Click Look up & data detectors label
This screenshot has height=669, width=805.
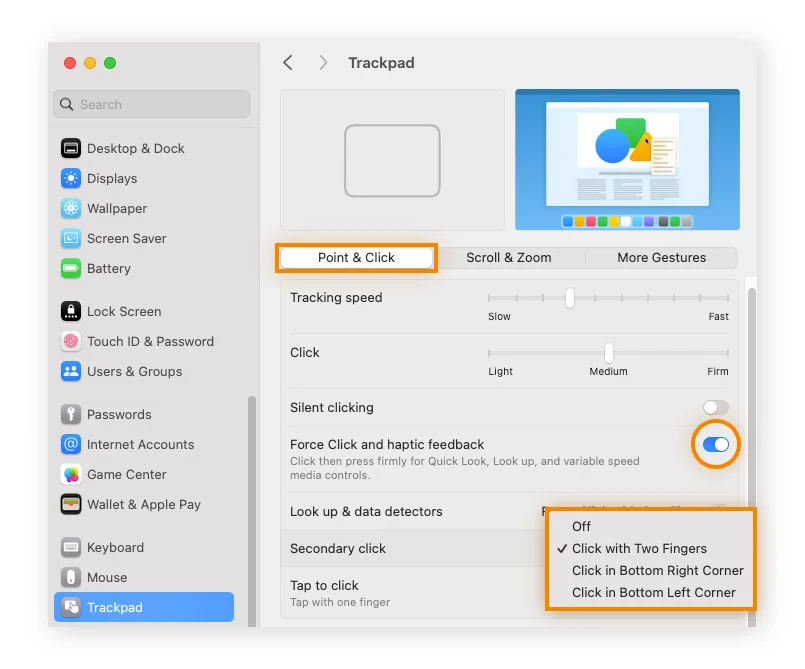click(x=366, y=511)
